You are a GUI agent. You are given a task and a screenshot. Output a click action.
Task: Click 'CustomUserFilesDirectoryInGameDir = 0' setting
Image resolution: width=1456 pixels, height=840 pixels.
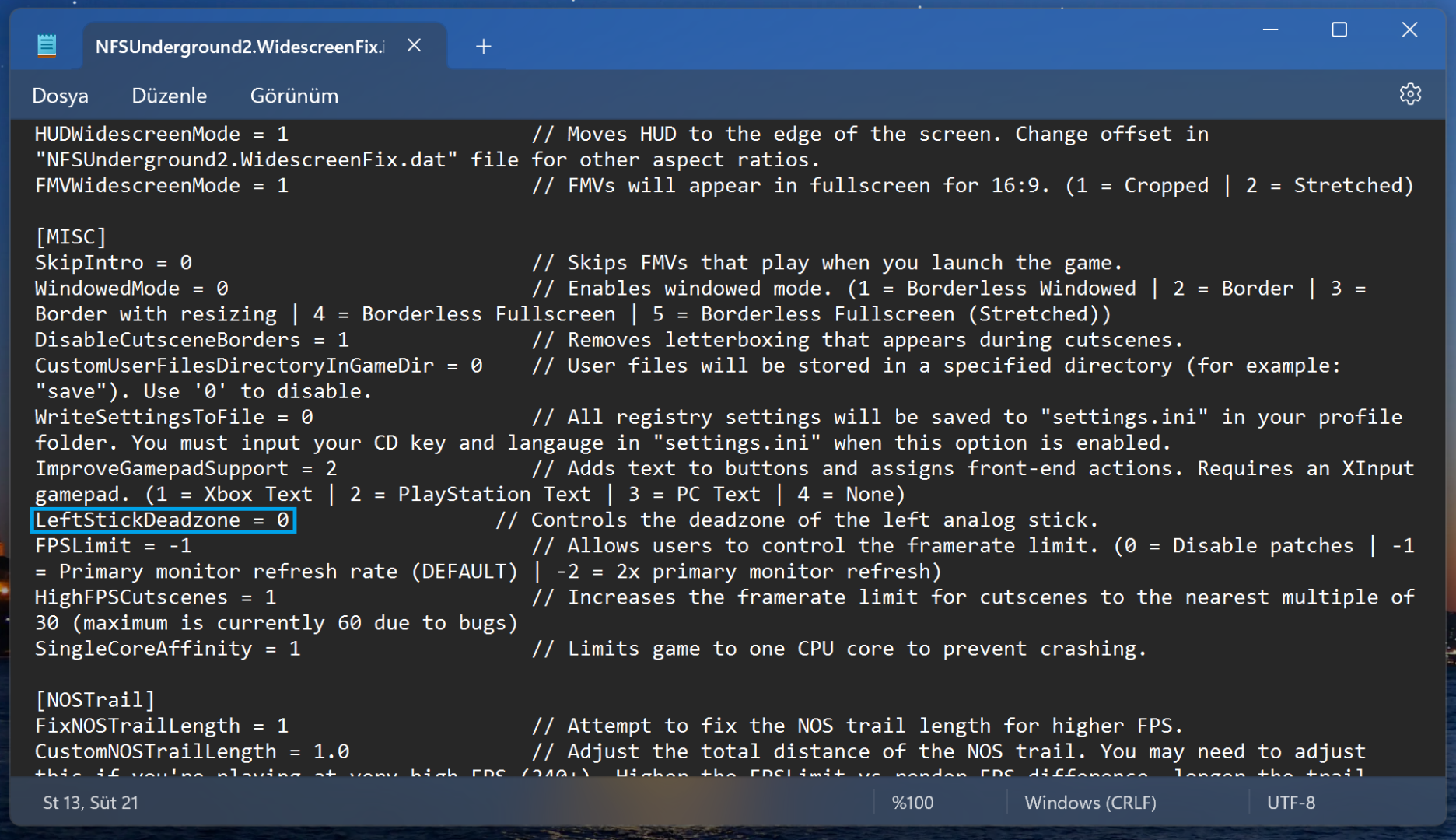[259, 365]
